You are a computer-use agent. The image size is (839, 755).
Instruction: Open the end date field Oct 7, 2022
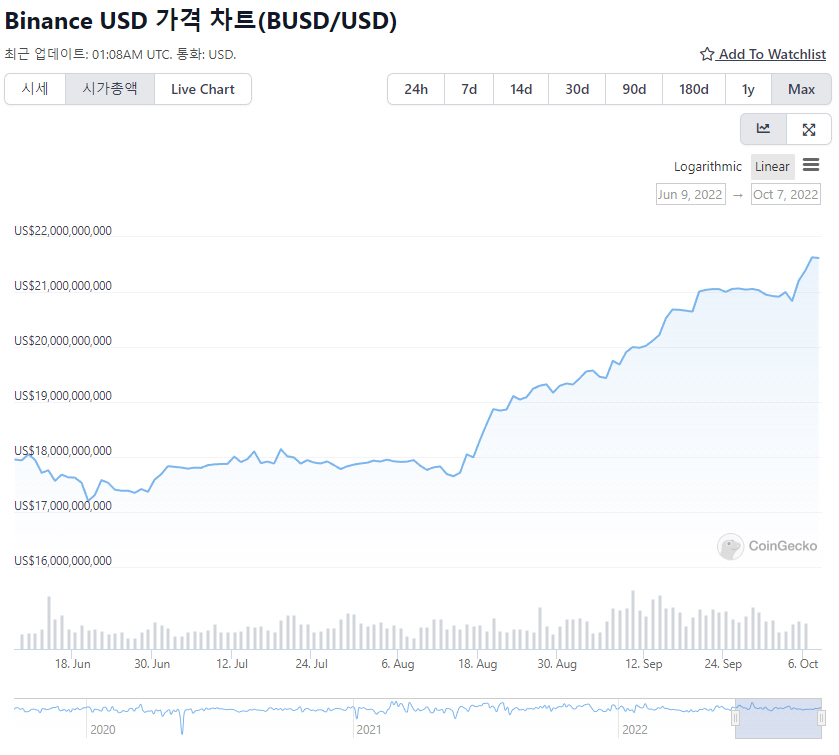pyautogui.click(x=786, y=194)
